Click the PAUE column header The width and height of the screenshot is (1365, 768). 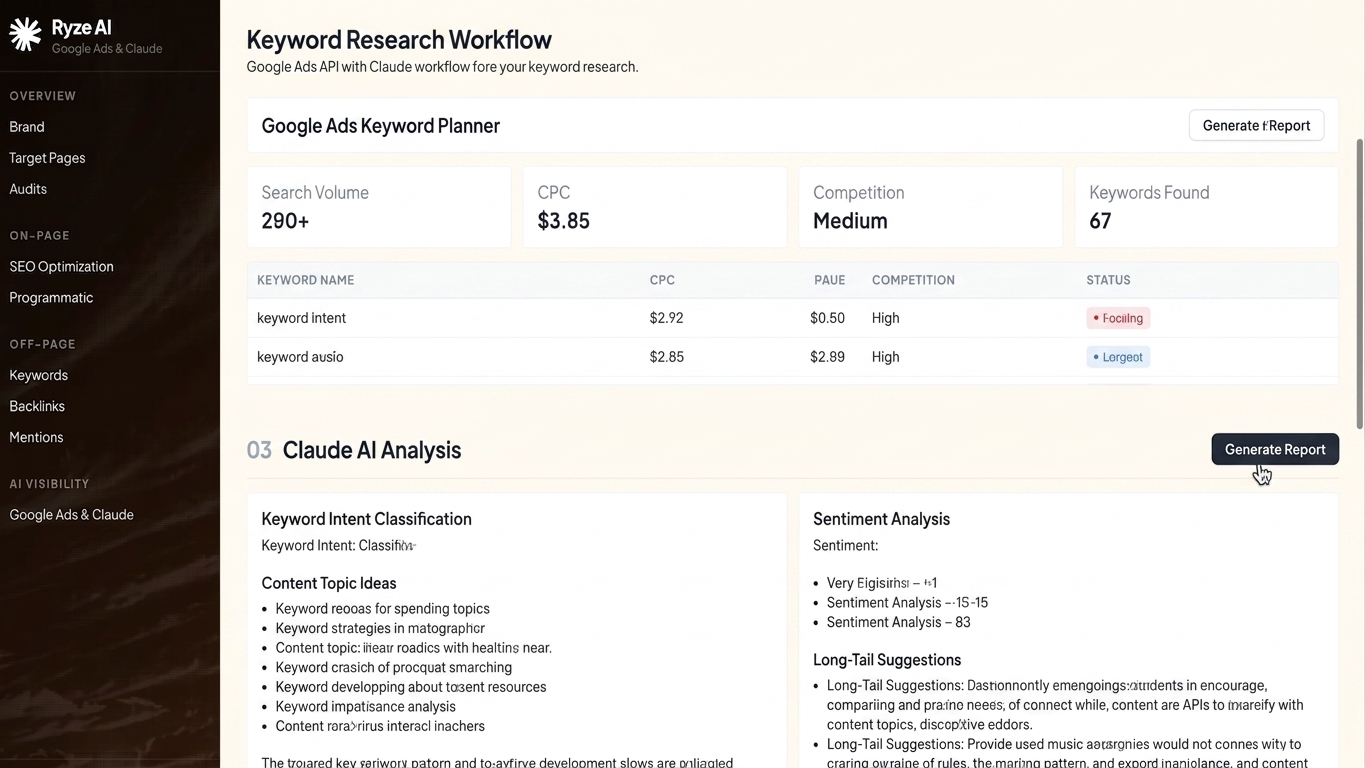(x=829, y=280)
